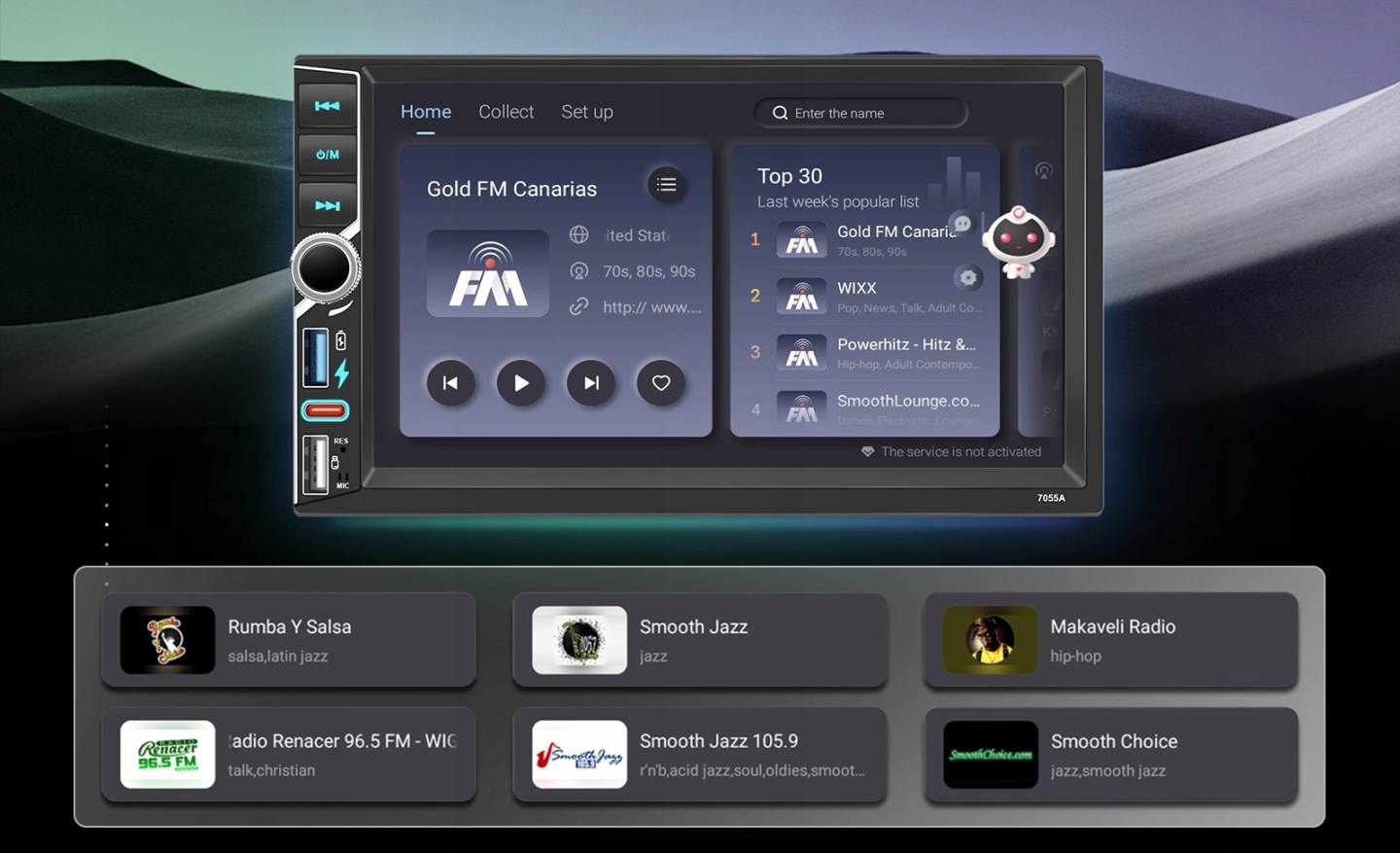This screenshot has width=1400, height=853.
Task: Click the search magnifier icon
Action: [x=780, y=113]
